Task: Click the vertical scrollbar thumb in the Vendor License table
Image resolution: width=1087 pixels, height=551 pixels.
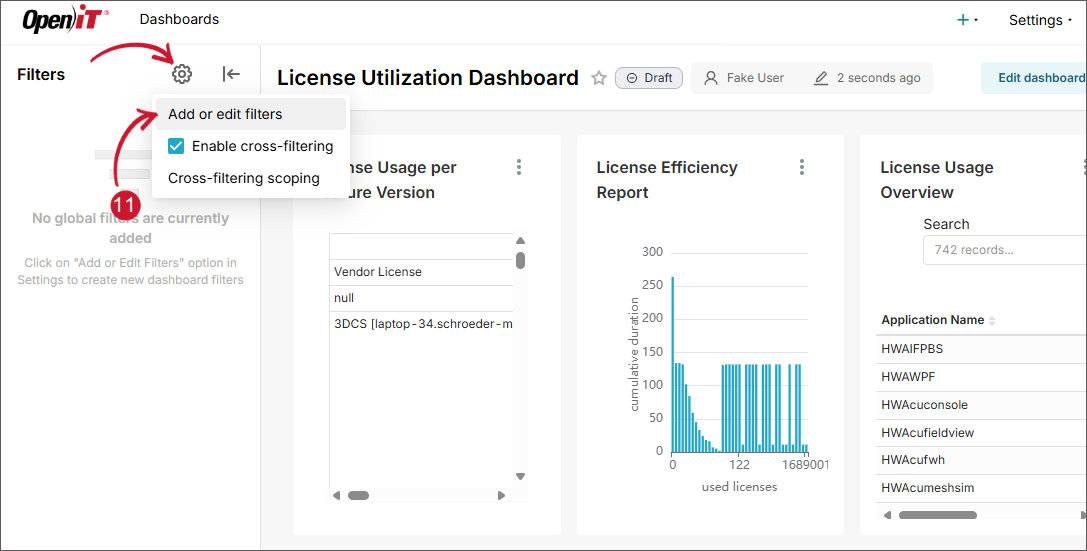Action: coord(521,261)
